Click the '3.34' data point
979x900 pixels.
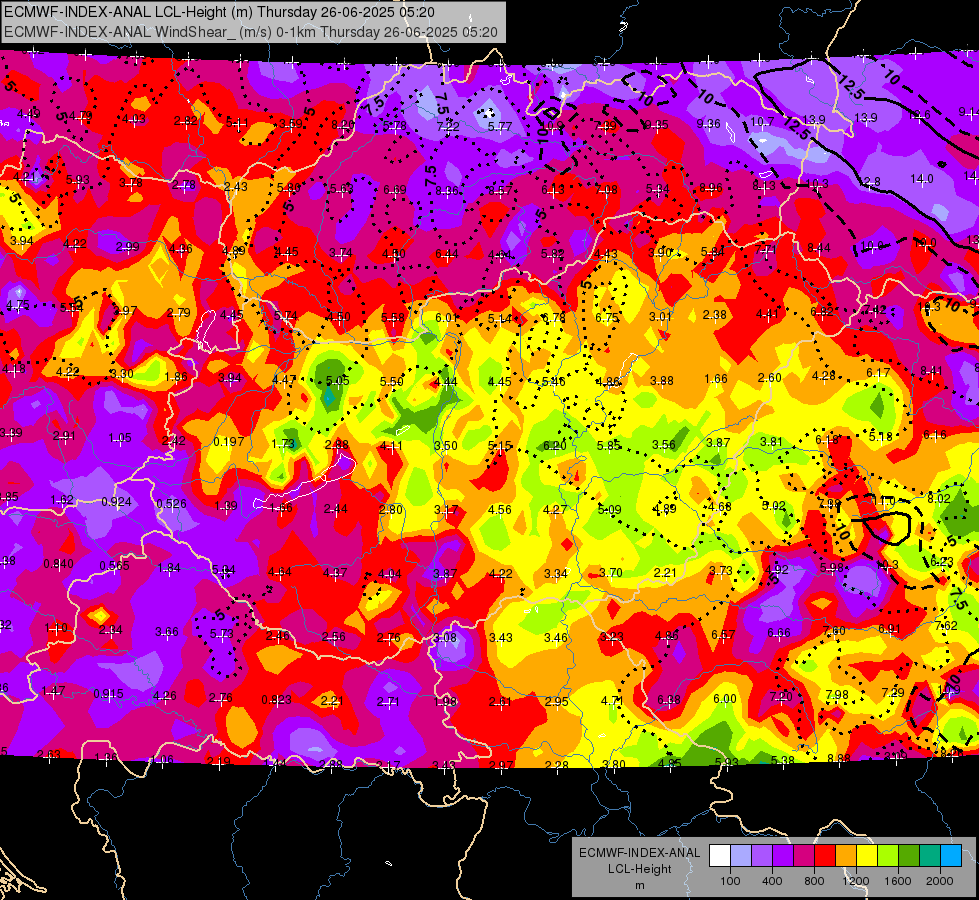[555, 573]
